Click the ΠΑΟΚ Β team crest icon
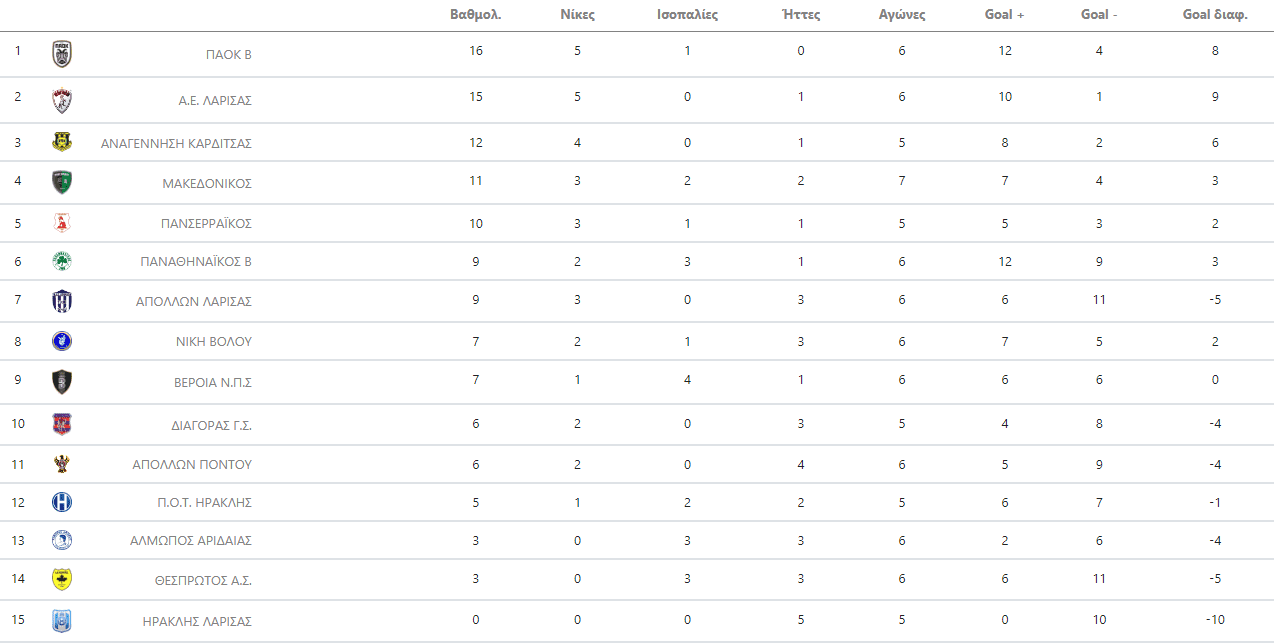 [62, 54]
